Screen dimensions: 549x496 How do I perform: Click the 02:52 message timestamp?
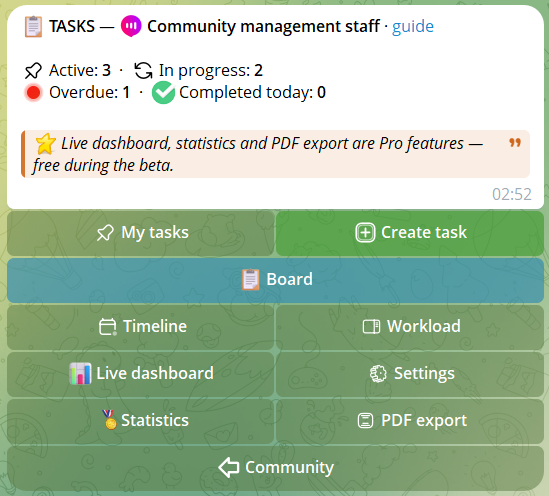[512, 194]
